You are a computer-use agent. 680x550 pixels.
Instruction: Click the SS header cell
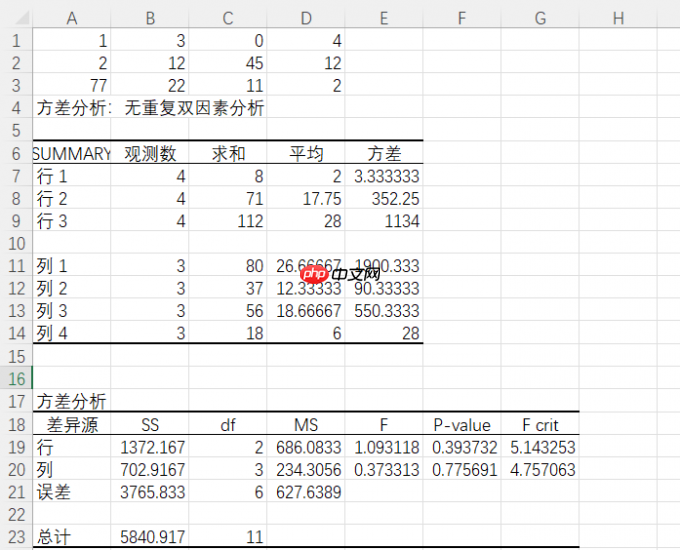[150, 425]
